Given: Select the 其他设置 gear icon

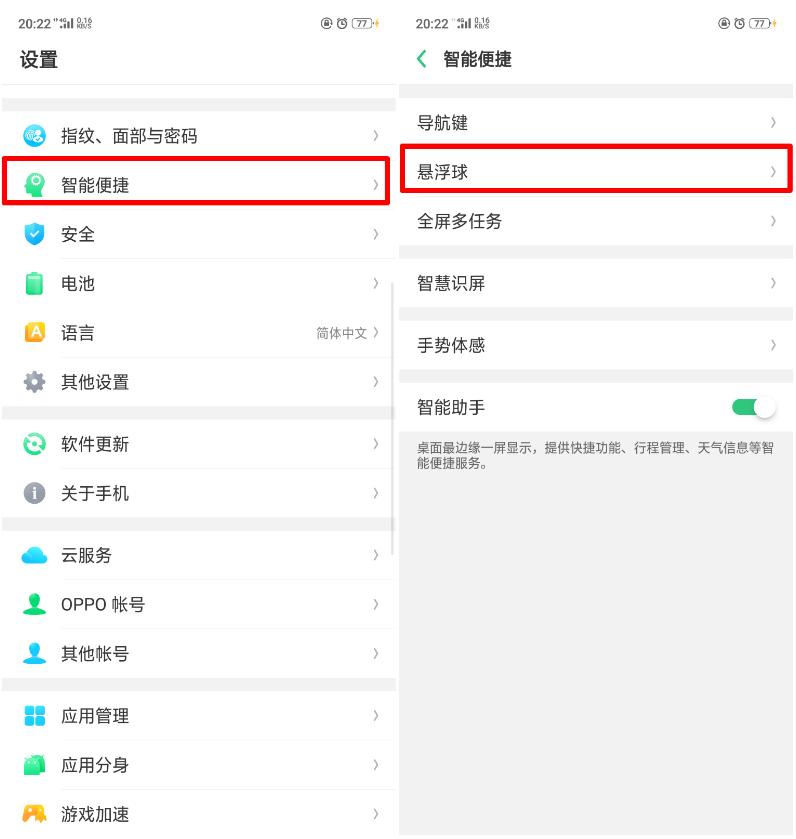Looking at the screenshot, I should (x=34, y=382).
